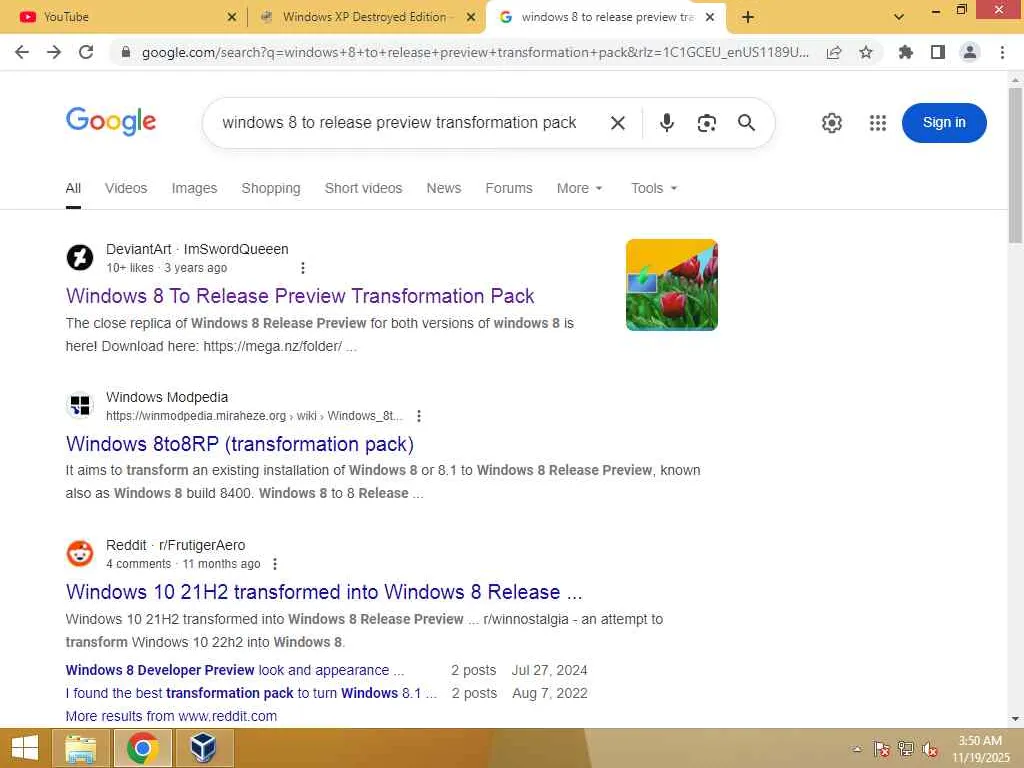Click the tulips result thumbnail
Screen dimensions: 1024x768
coord(671,285)
